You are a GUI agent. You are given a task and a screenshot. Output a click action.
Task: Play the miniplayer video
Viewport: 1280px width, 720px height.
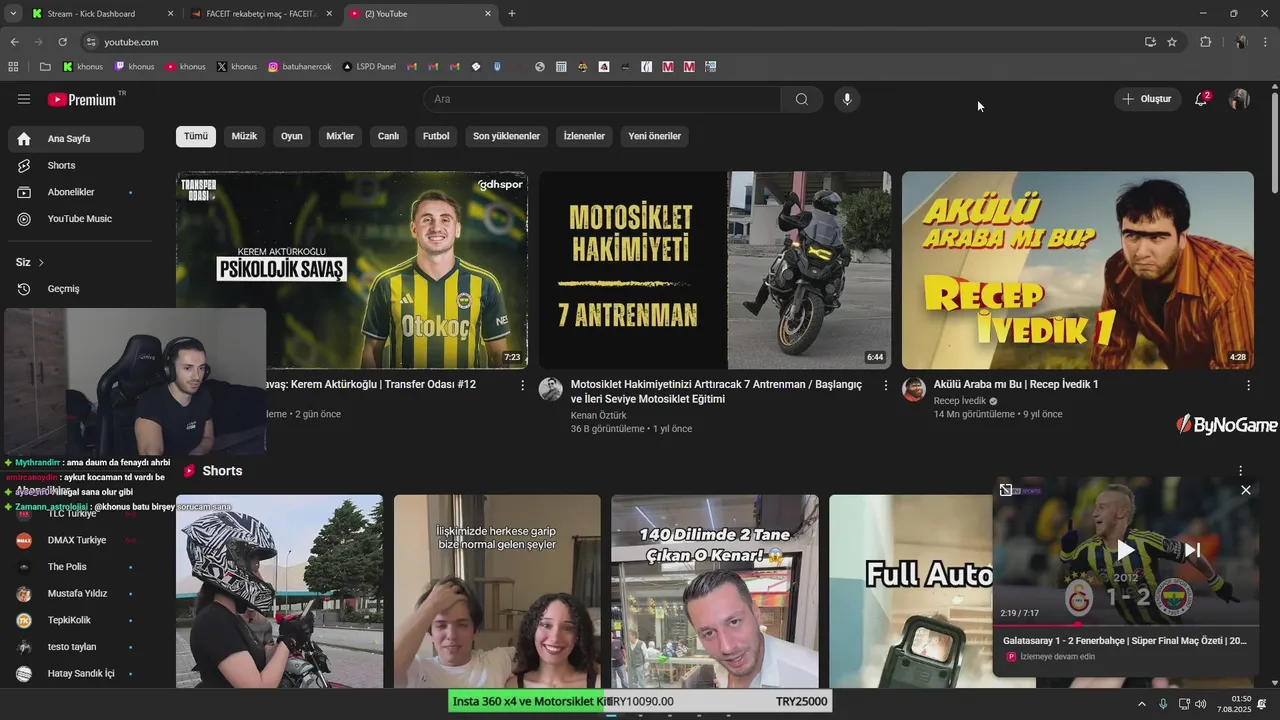(1126, 549)
